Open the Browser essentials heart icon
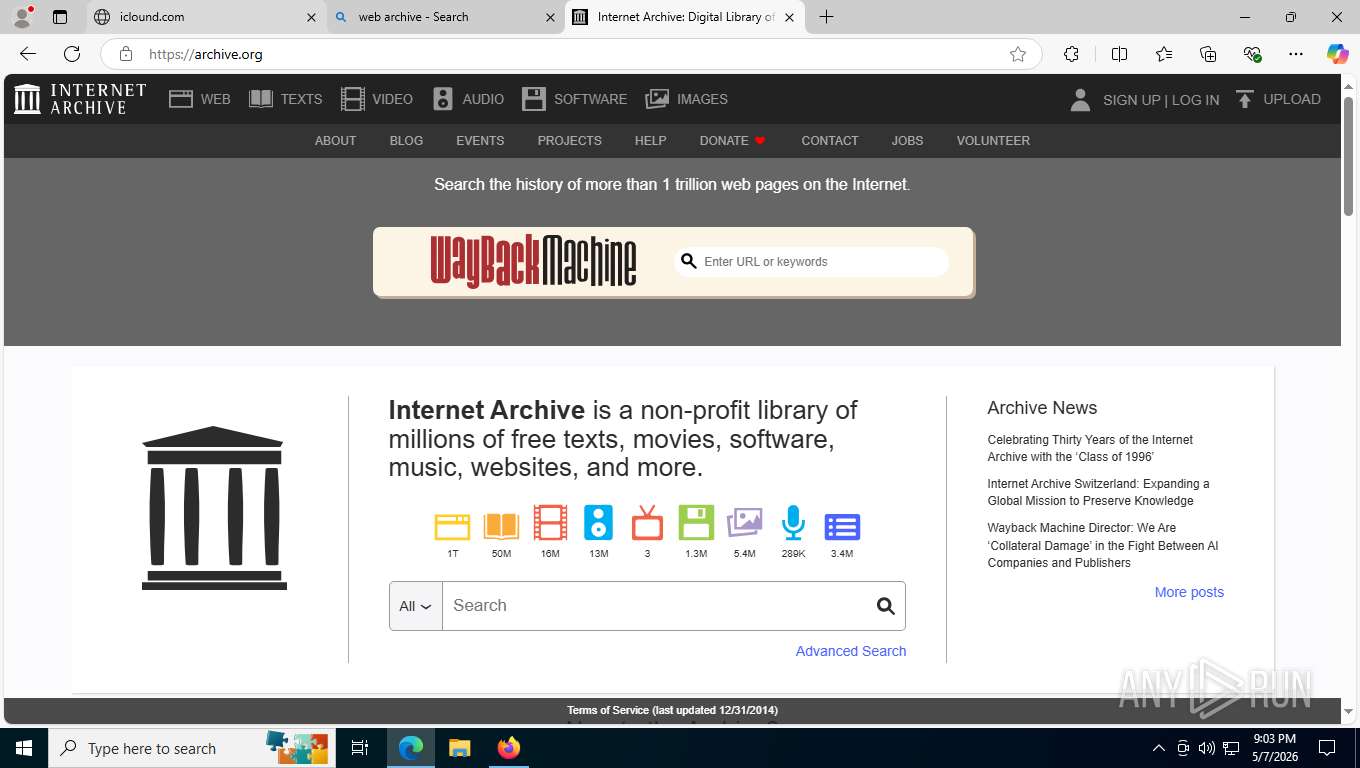This screenshot has height=768, width=1360. coord(1252,54)
